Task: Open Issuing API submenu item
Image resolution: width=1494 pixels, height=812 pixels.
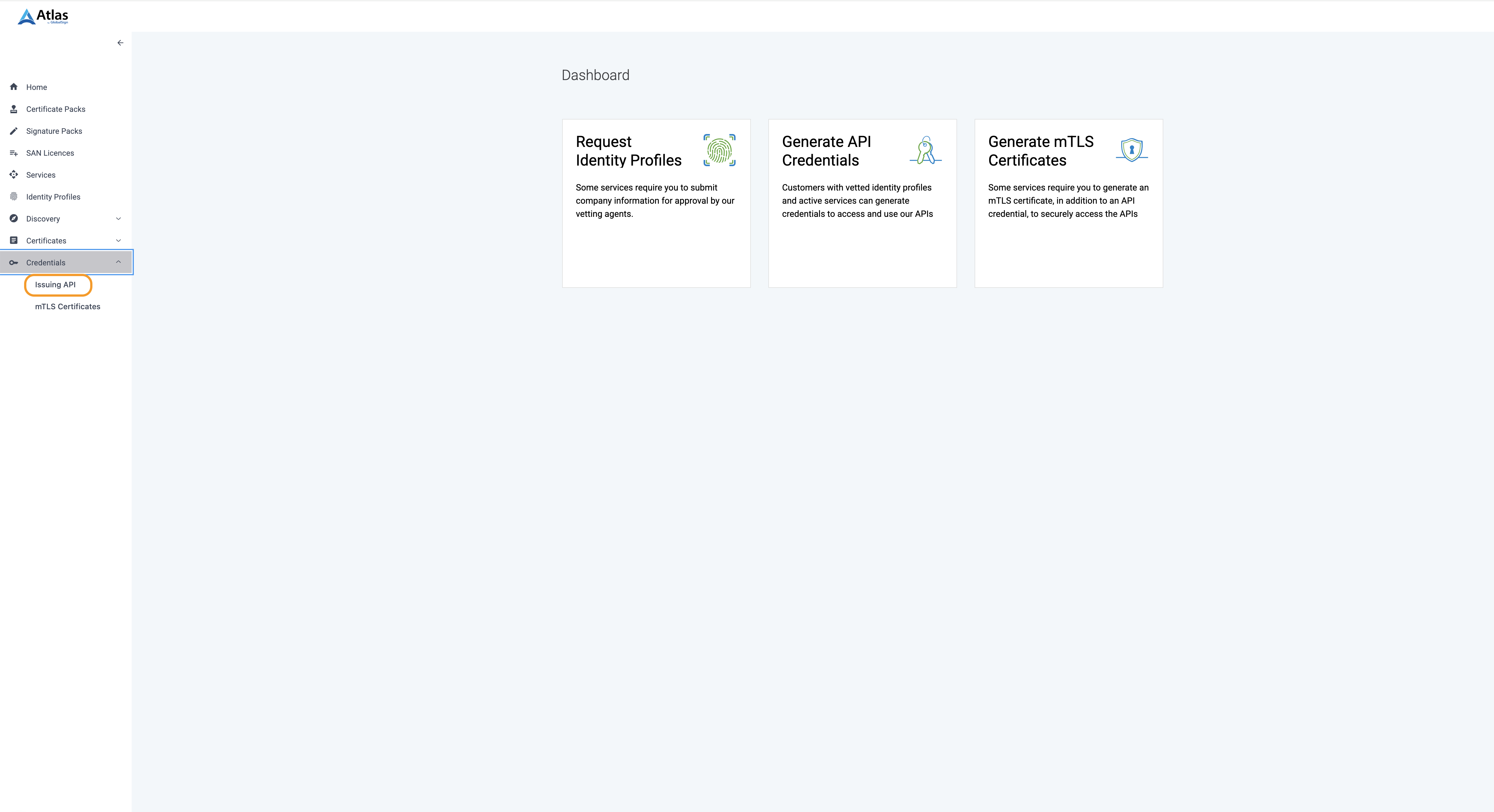Action: (x=55, y=285)
